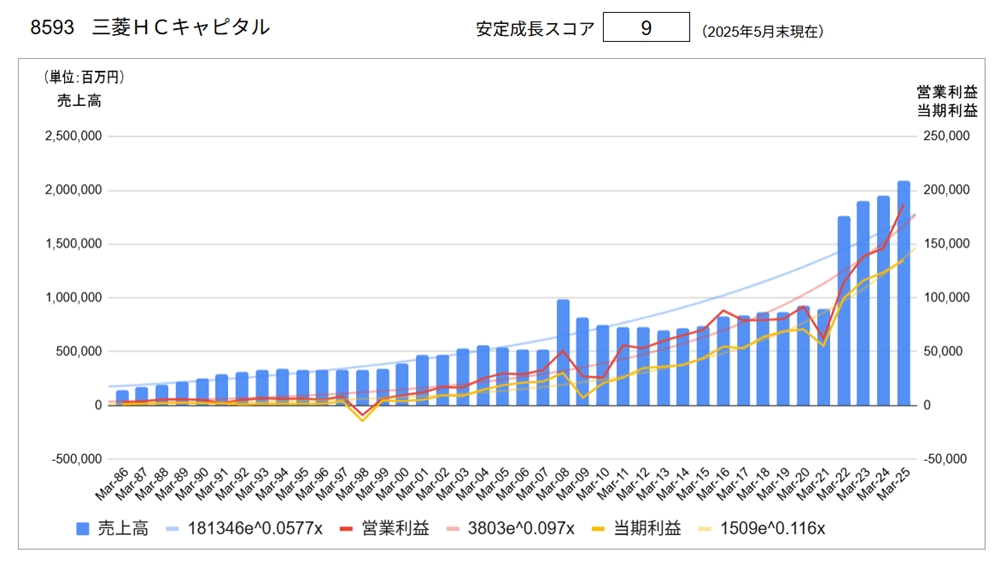Click the Mar-23 sales bar
The height and width of the screenshot is (564, 1000).
click(863, 303)
